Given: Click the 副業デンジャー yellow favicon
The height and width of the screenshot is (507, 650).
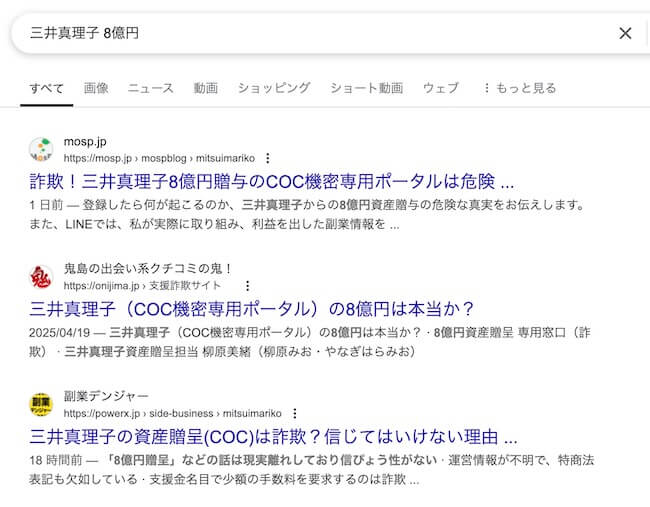Looking at the screenshot, I should pos(41,405).
